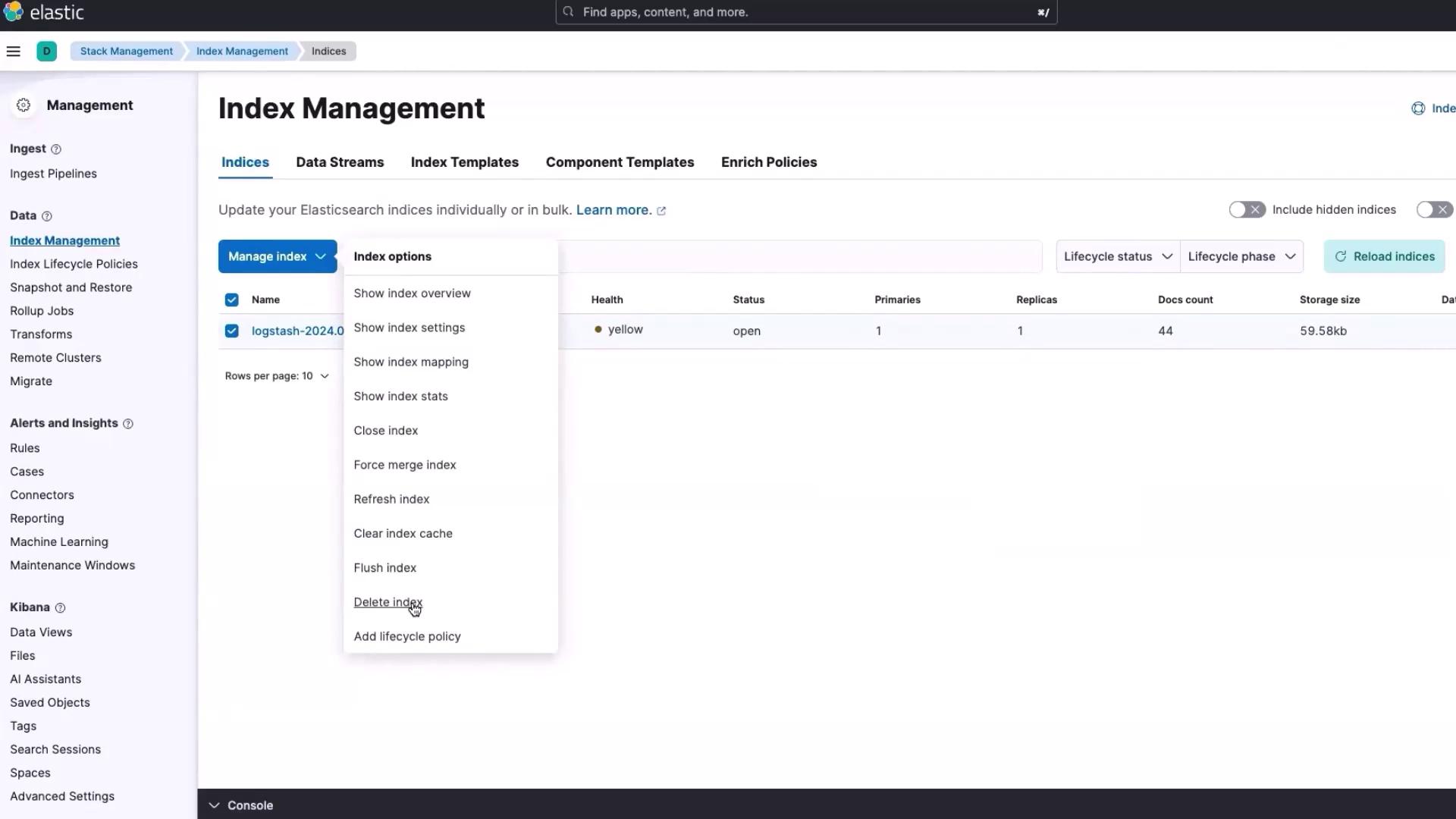Click the Find apps search field
This screenshot has height=819, width=1456.
point(805,12)
